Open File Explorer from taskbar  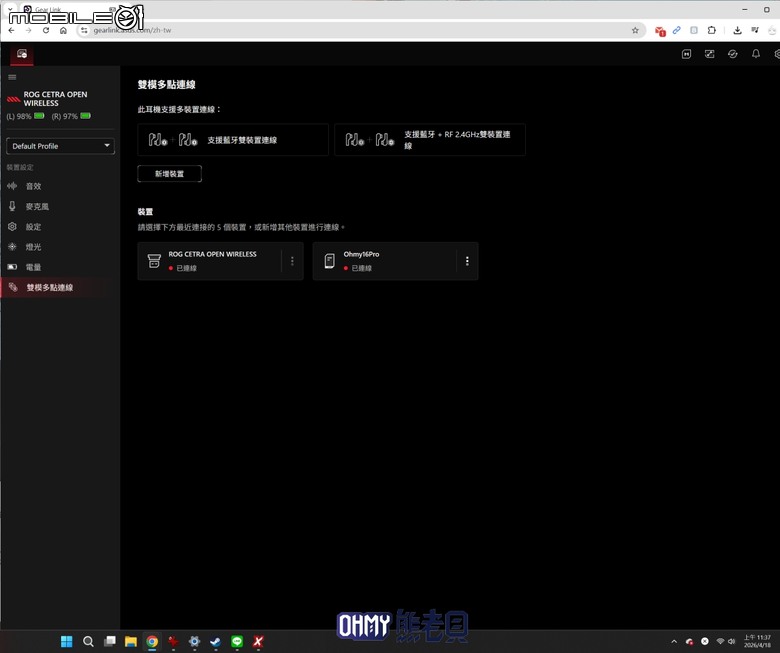pos(131,642)
